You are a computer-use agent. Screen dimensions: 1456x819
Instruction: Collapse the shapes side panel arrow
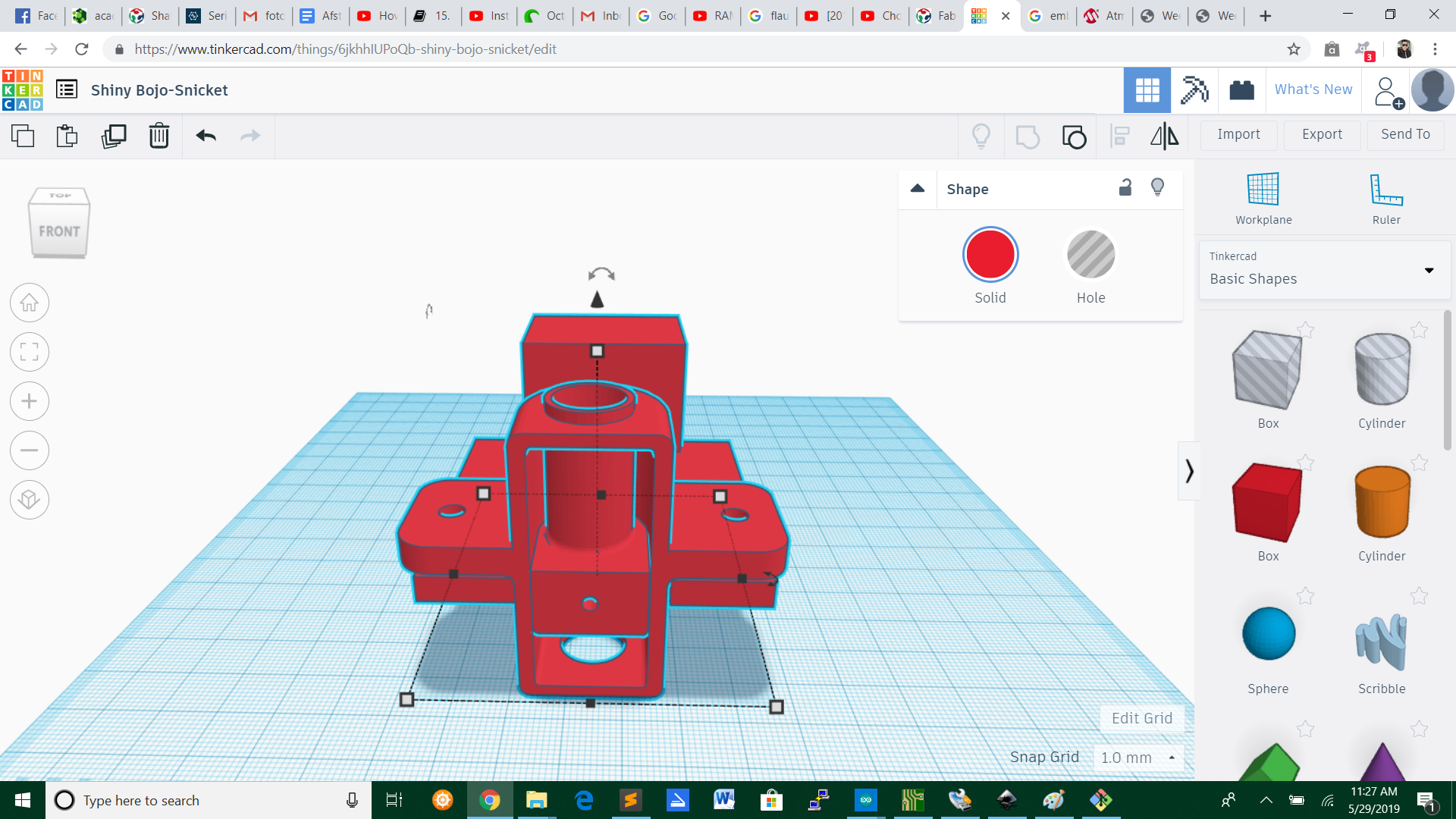tap(1188, 471)
